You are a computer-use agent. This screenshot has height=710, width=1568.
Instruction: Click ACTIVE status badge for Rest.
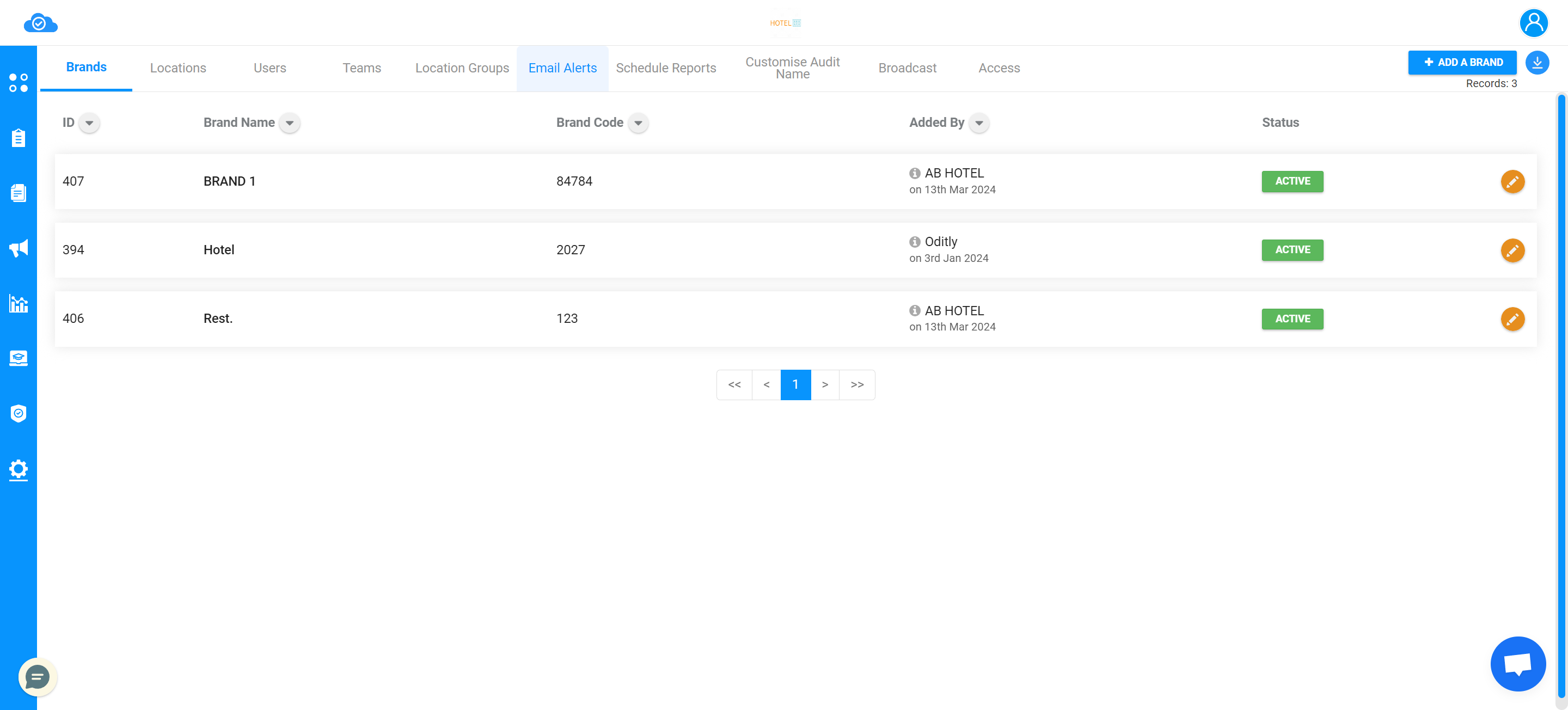coord(1293,319)
